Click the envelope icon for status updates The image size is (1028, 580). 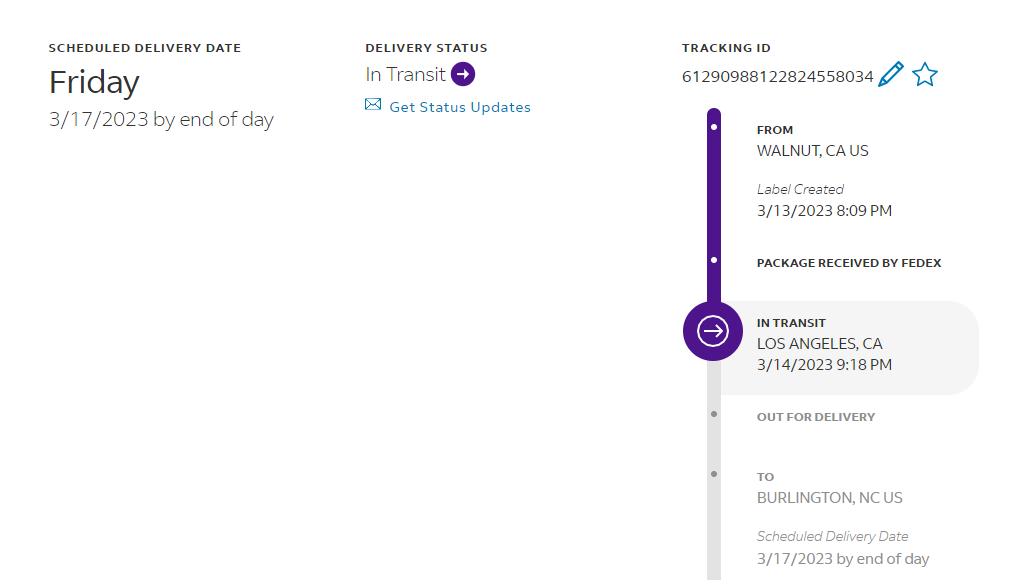tap(373, 105)
